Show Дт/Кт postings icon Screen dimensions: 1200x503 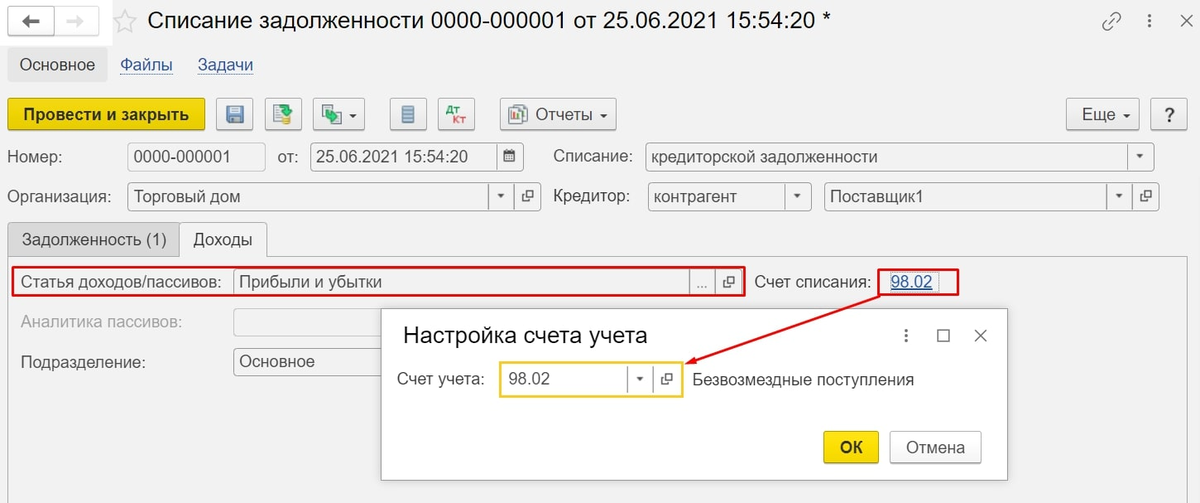[456, 114]
